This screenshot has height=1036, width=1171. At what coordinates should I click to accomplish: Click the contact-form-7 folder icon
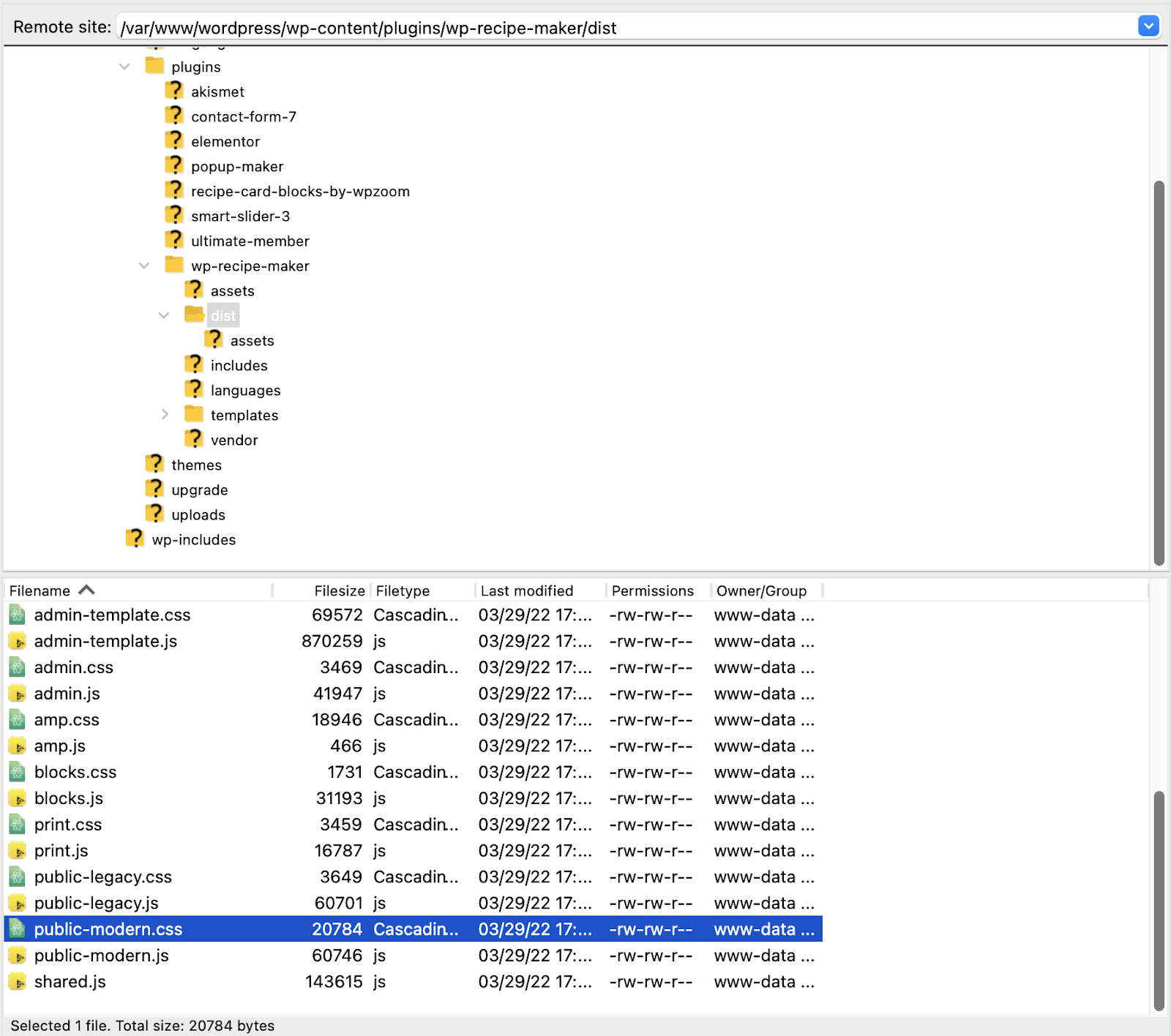tap(174, 116)
